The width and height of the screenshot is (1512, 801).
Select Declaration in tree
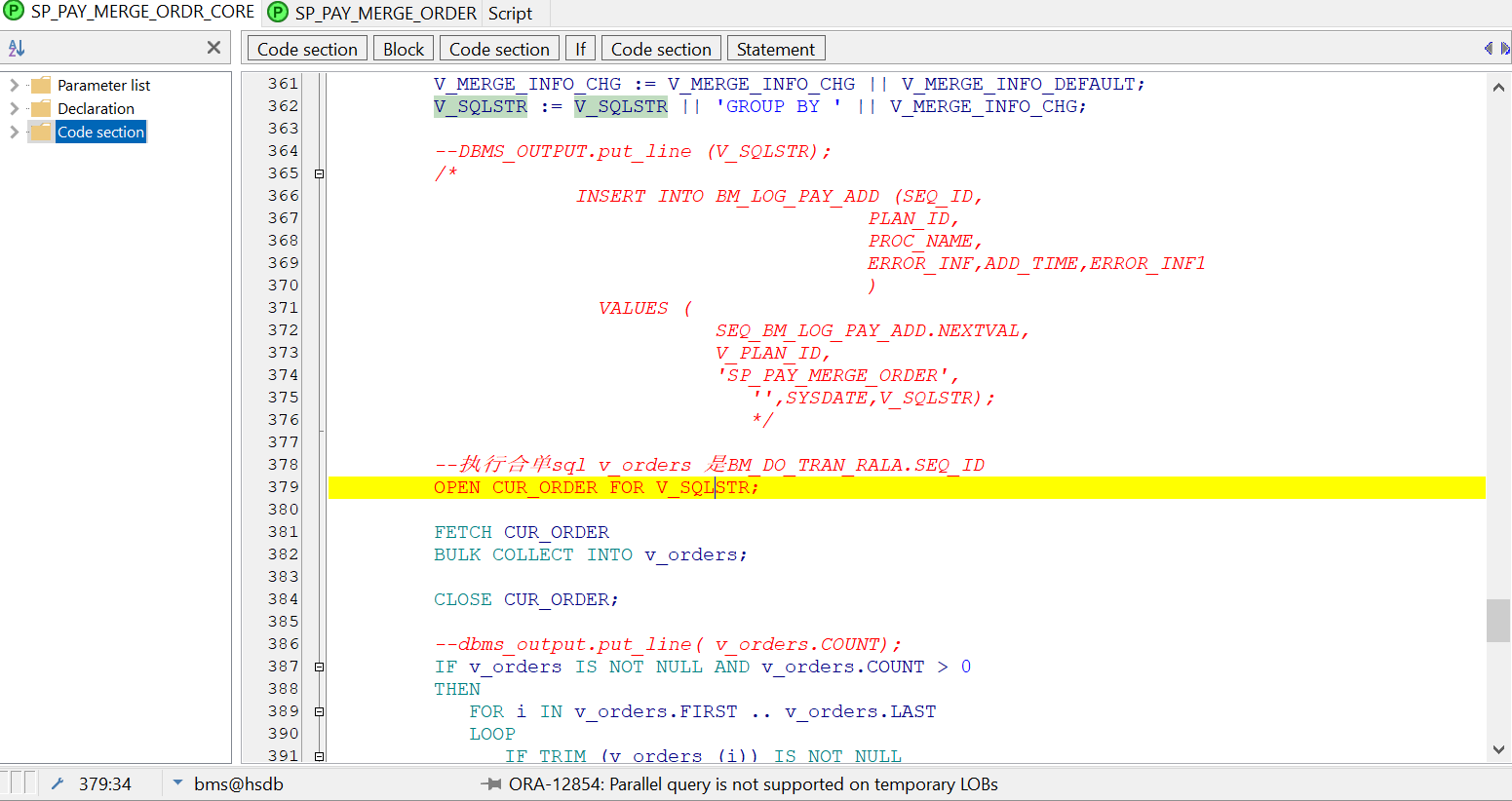click(x=96, y=108)
